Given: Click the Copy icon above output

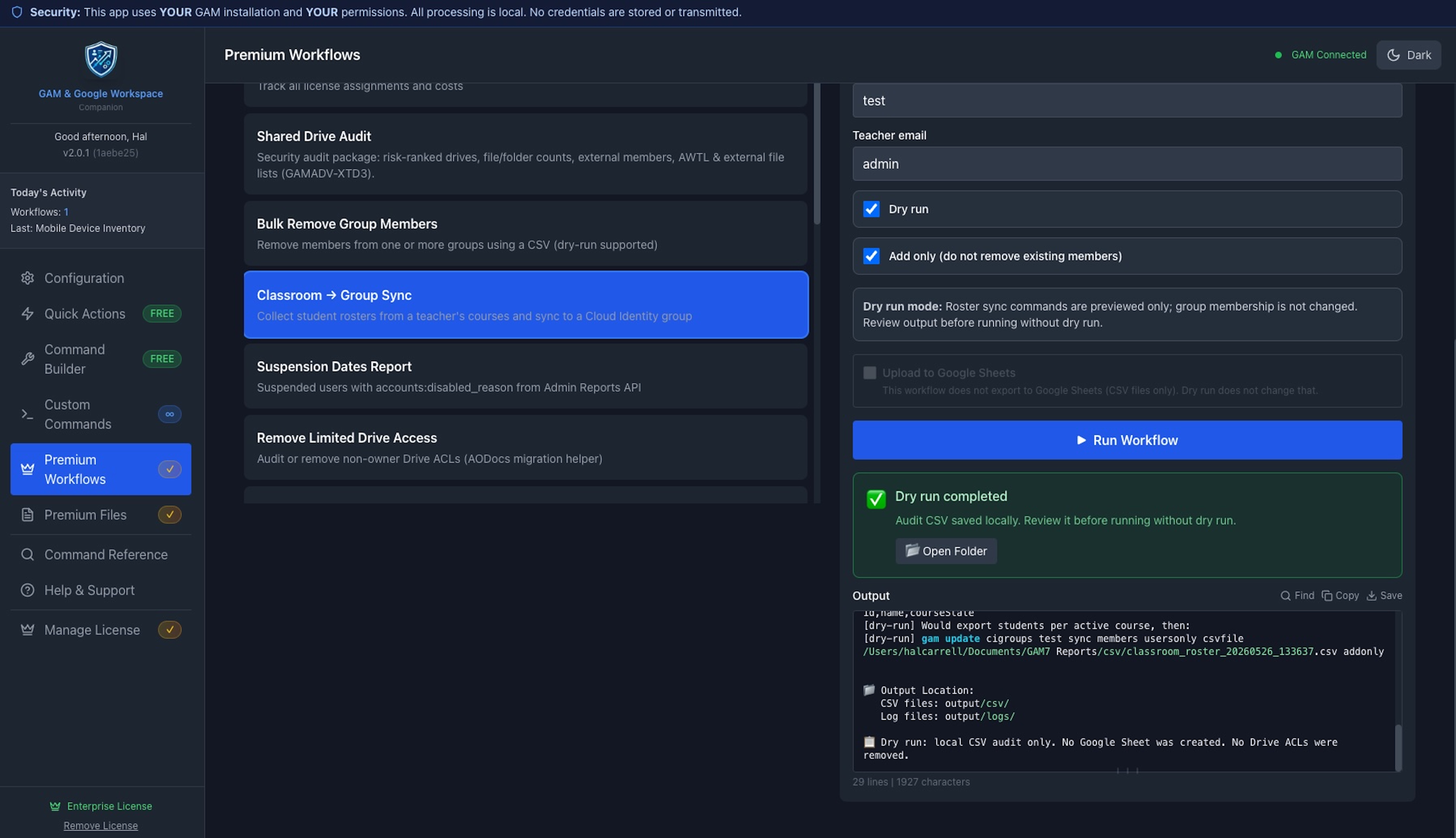Looking at the screenshot, I should (x=1327, y=595).
